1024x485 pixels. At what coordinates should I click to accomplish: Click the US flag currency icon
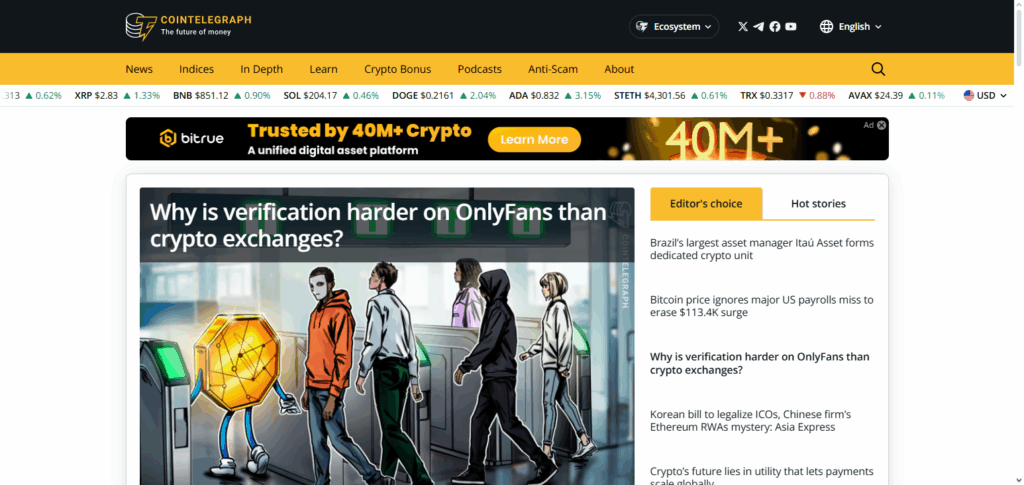pos(969,95)
